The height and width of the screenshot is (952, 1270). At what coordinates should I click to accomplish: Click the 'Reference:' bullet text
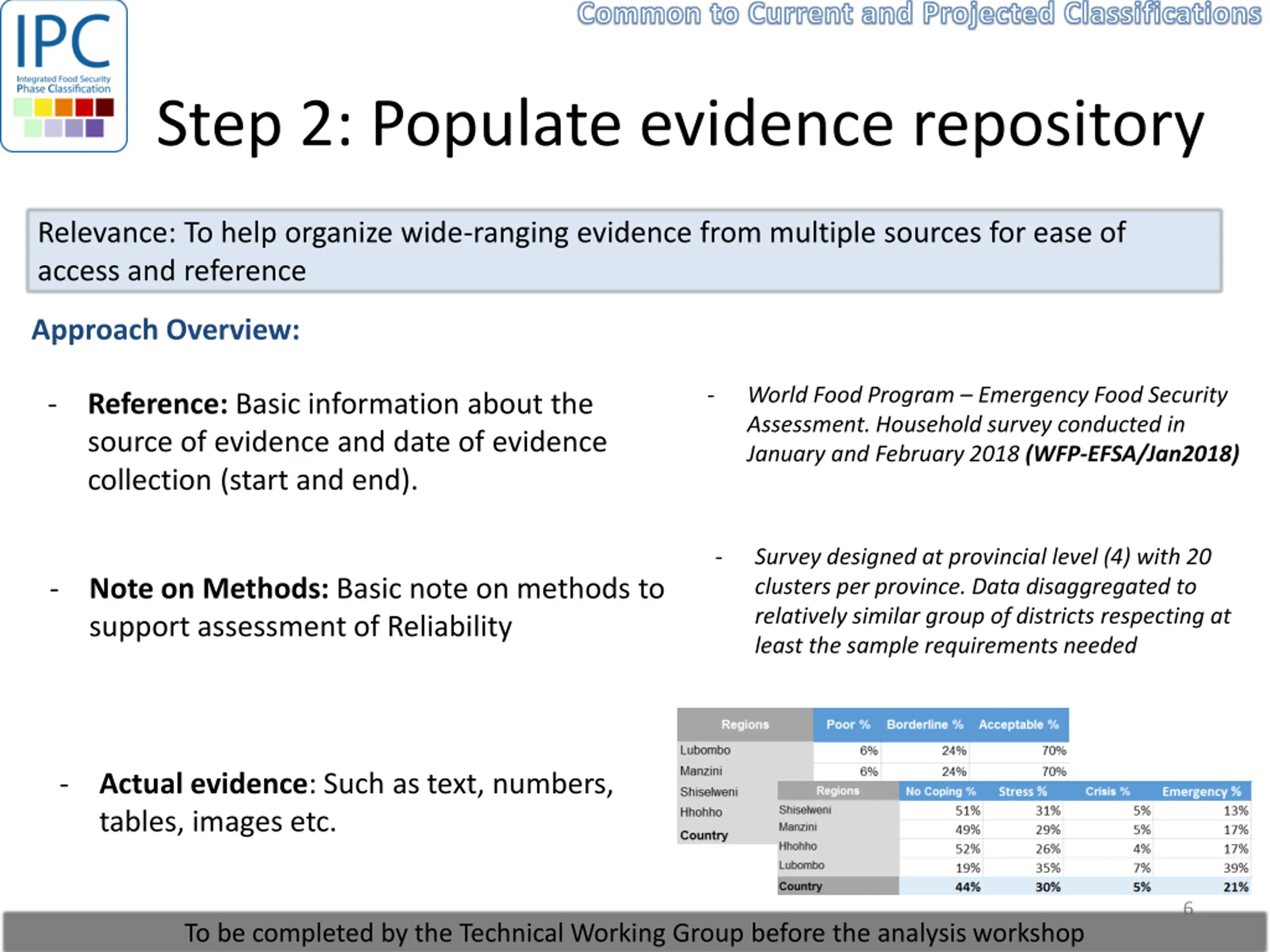(x=347, y=442)
